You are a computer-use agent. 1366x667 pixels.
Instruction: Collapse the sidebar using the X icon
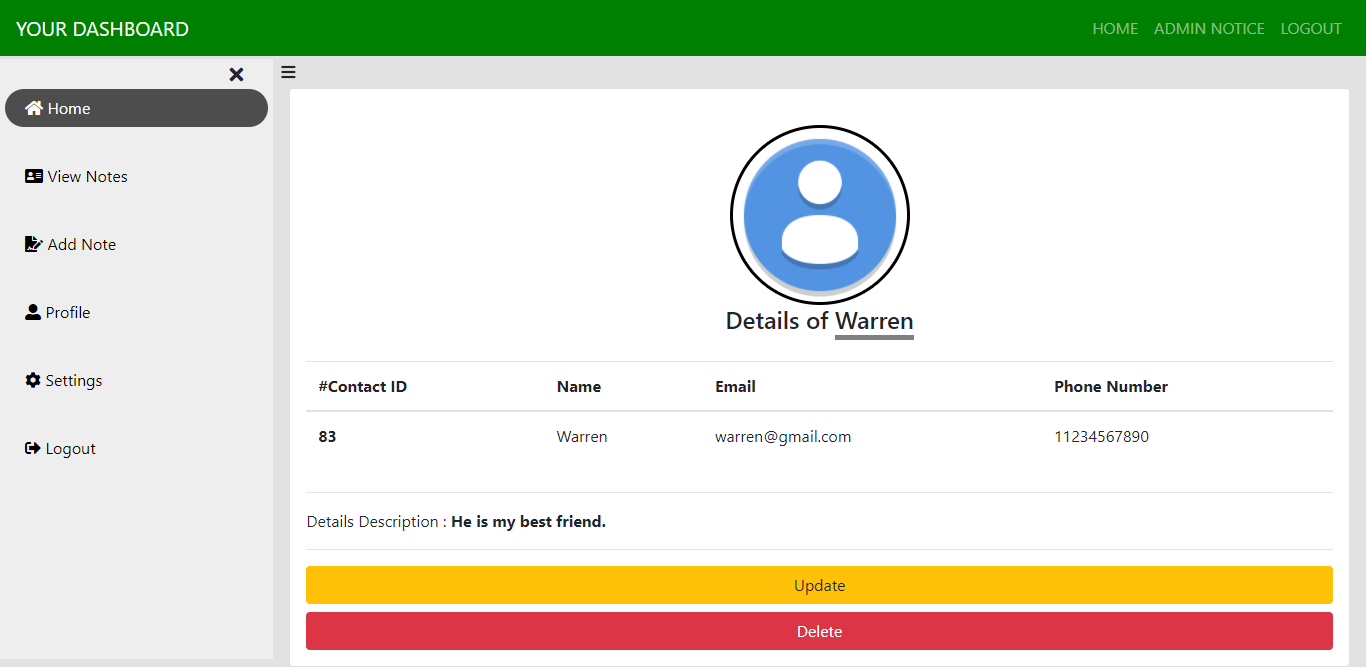[x=236, y=74]
